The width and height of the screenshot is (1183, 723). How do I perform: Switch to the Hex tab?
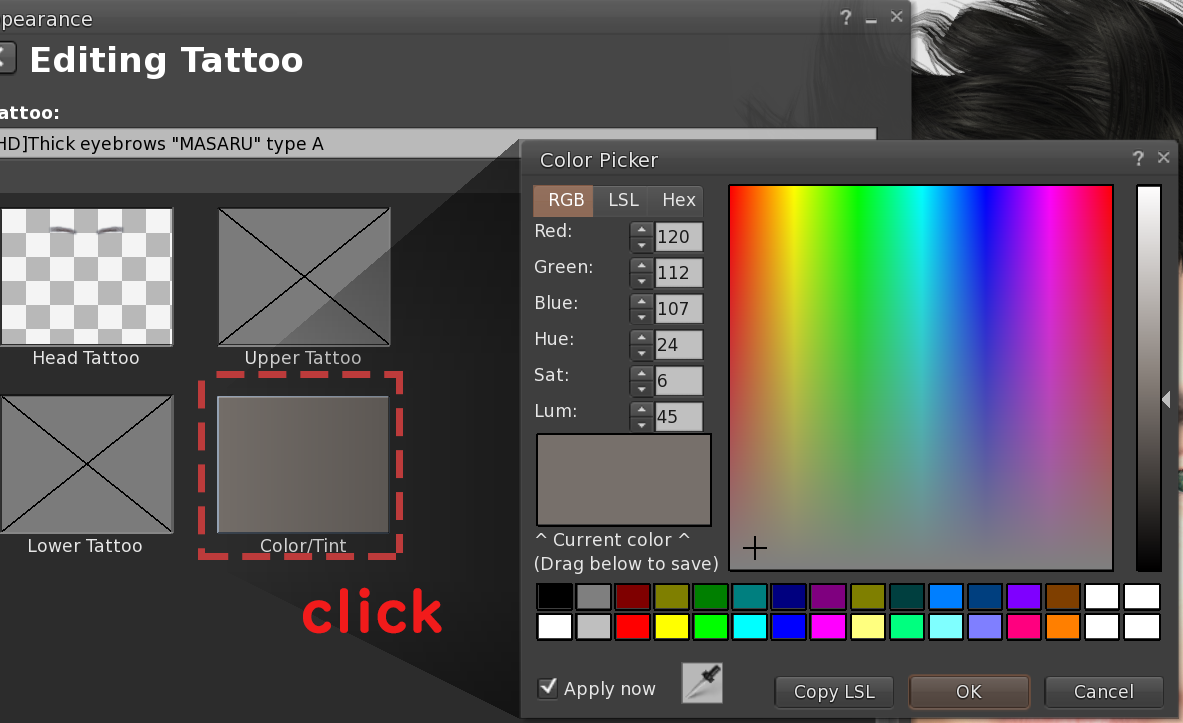click(678, 200)
